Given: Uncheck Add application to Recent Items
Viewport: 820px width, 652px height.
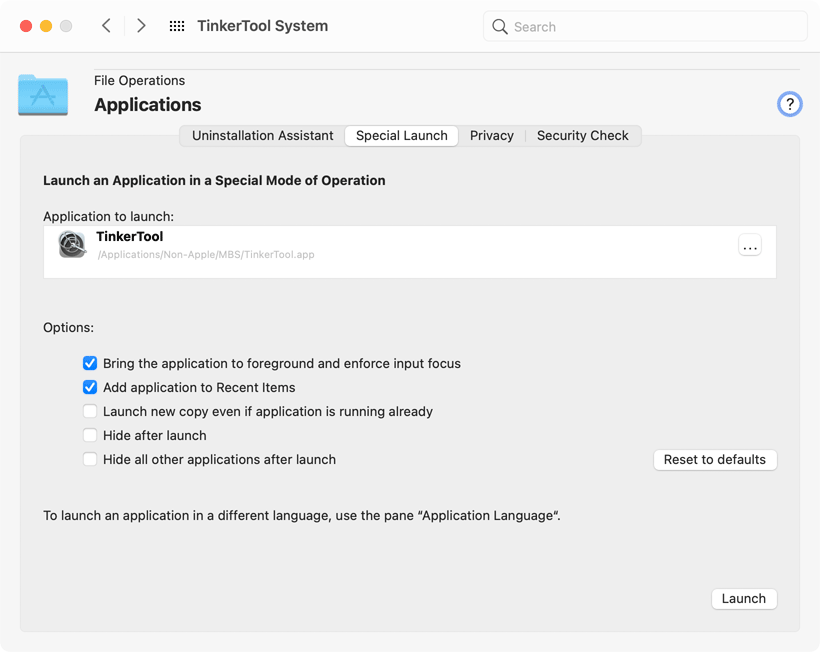Looking at the screenshot, I should click(x=90, y=387).
